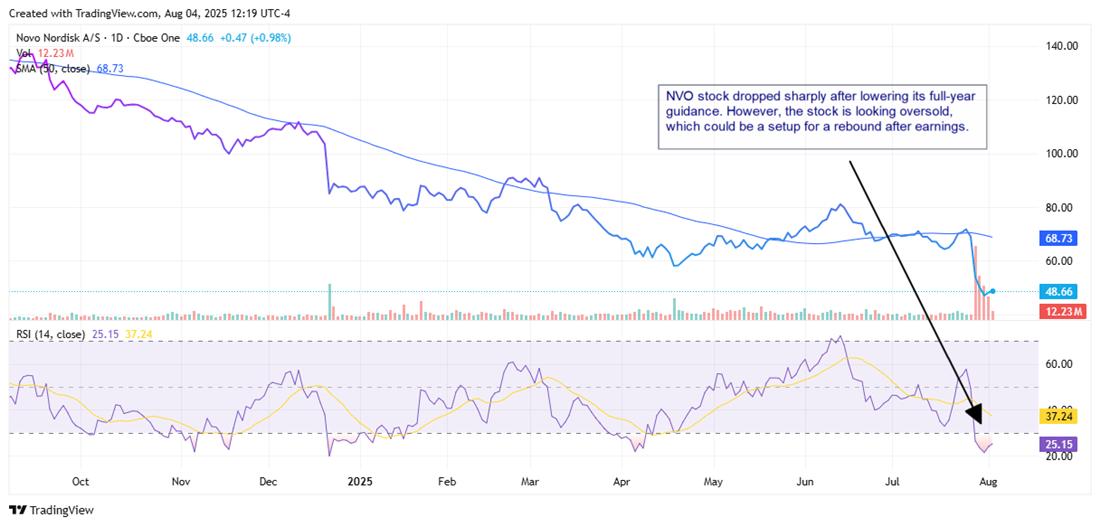Click the blue last-price dot on the chart
1100x526 pixels.
pos(991,291)
